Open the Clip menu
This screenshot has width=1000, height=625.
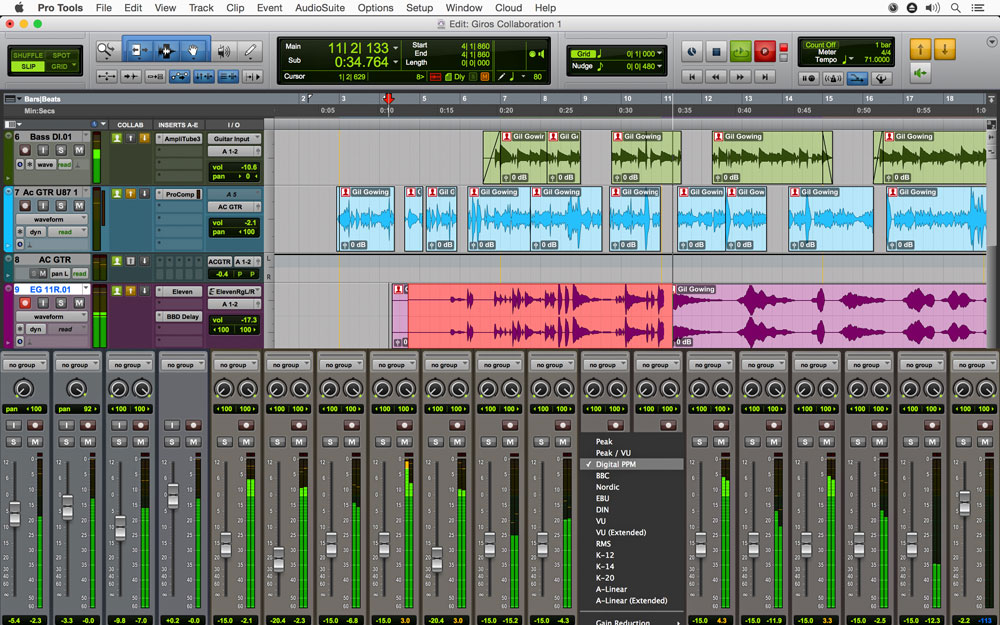click(x=235, y=8)
